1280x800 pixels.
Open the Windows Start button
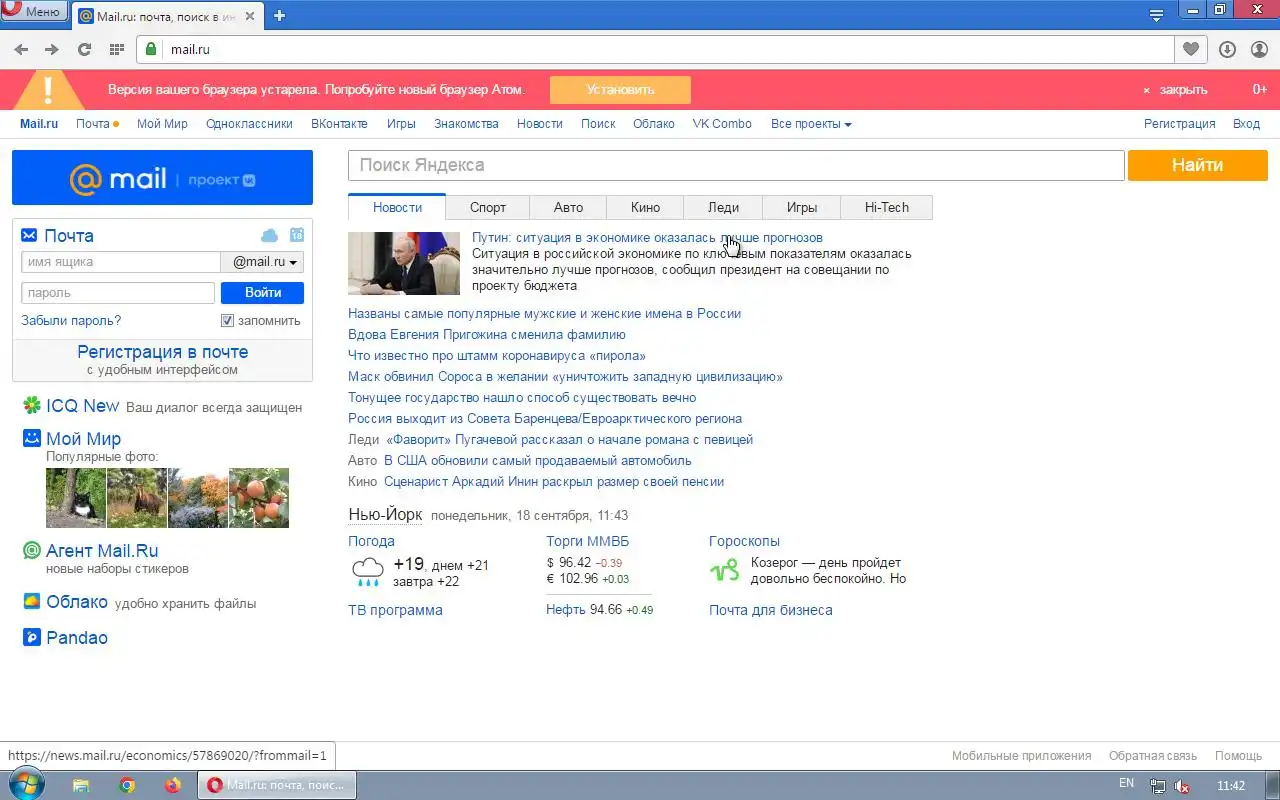point(26,784)
